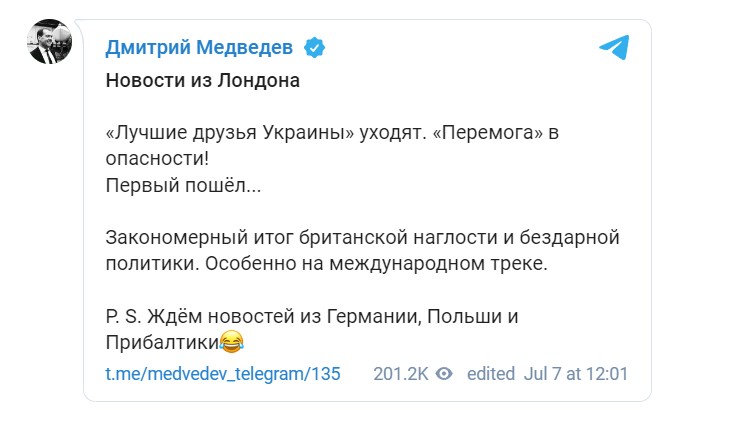This screenshot has width=746, height=421.
Task: Click the eye views icon
Action: click(445, 374)
